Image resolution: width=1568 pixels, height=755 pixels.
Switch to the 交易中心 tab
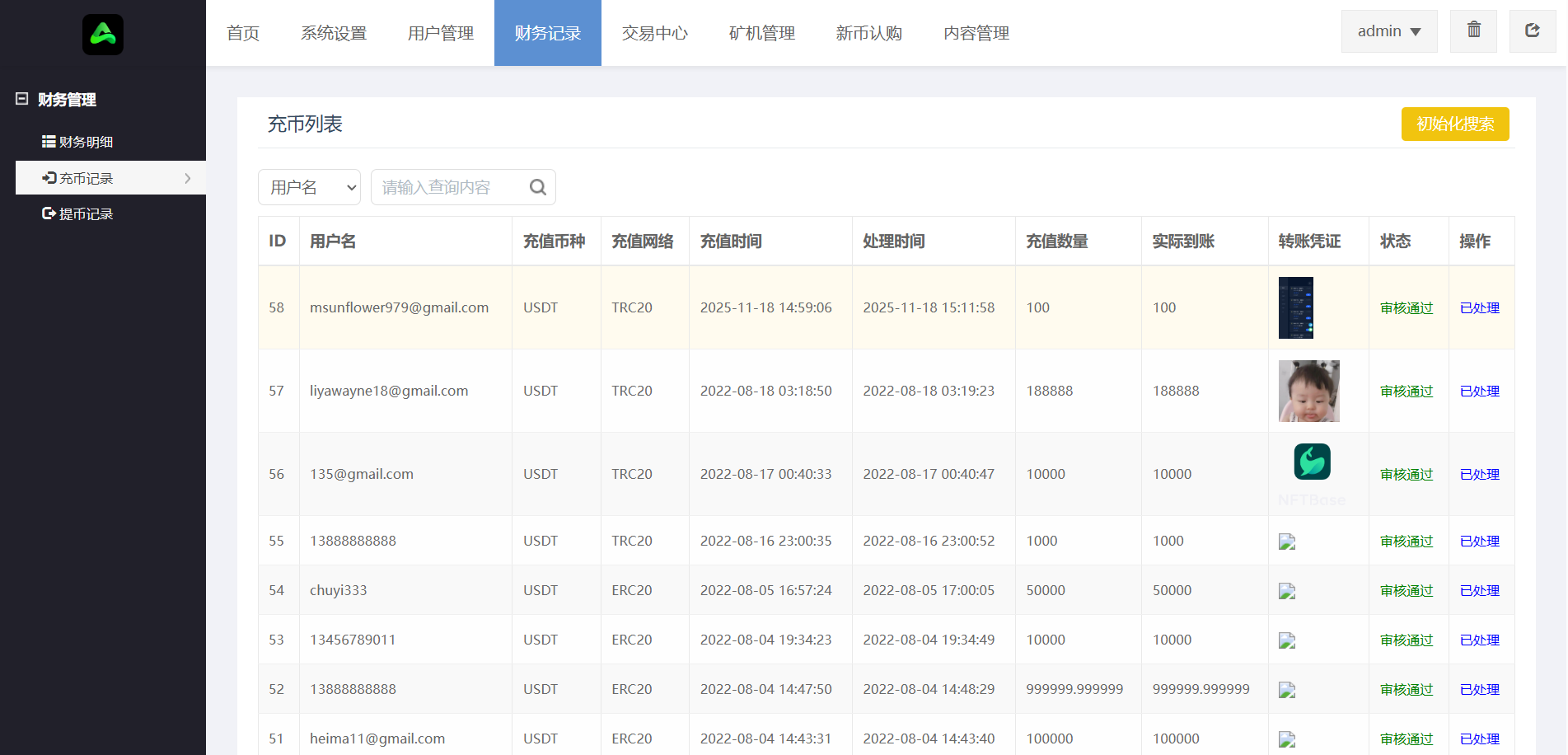click(654, 33)
